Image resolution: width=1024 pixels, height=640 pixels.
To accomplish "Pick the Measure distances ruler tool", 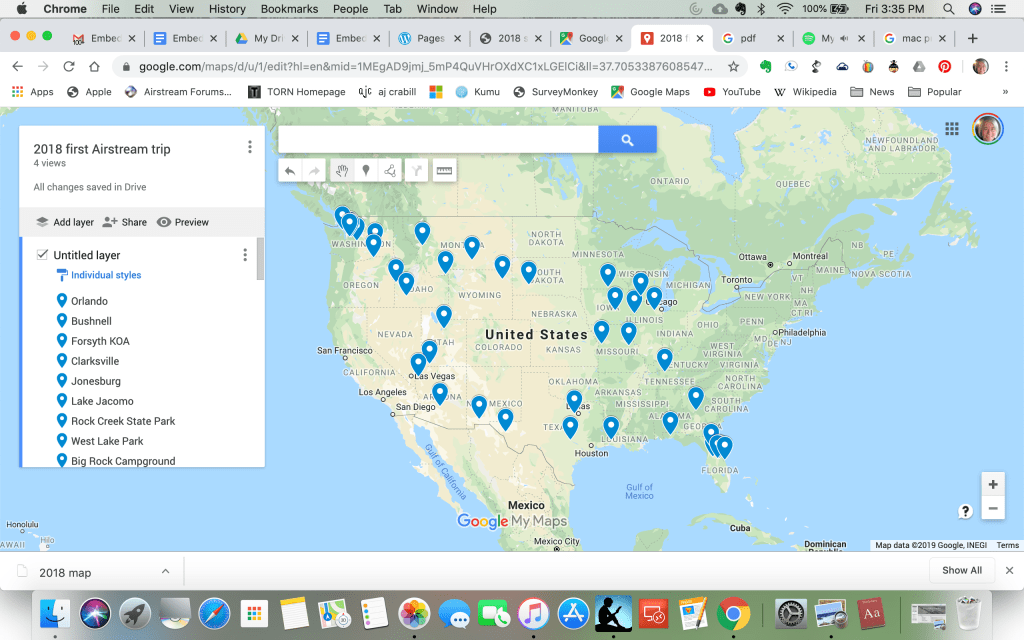I will click(444, 171).
